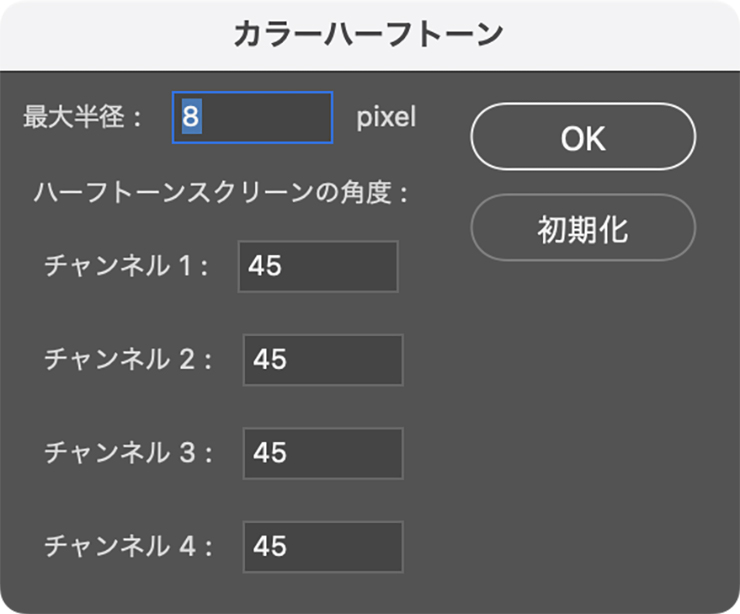Select the チャンネル 2 angle field
The image size is (740, 614).
(x=323, y=360)
